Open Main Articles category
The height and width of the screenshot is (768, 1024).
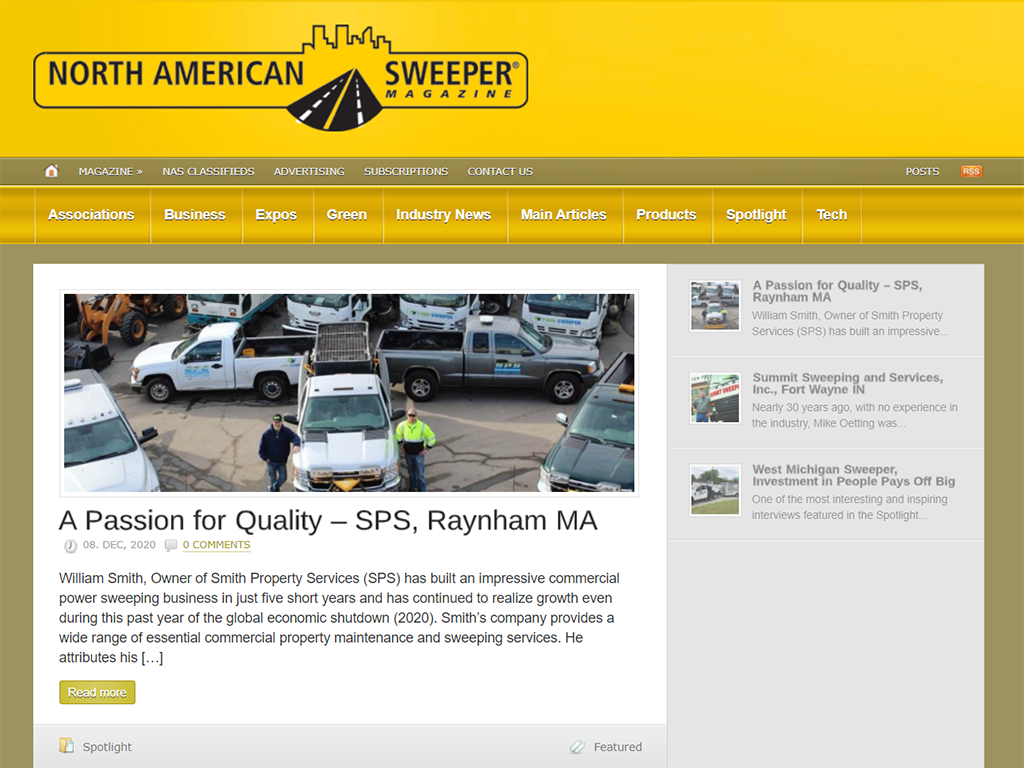point(564,215)
